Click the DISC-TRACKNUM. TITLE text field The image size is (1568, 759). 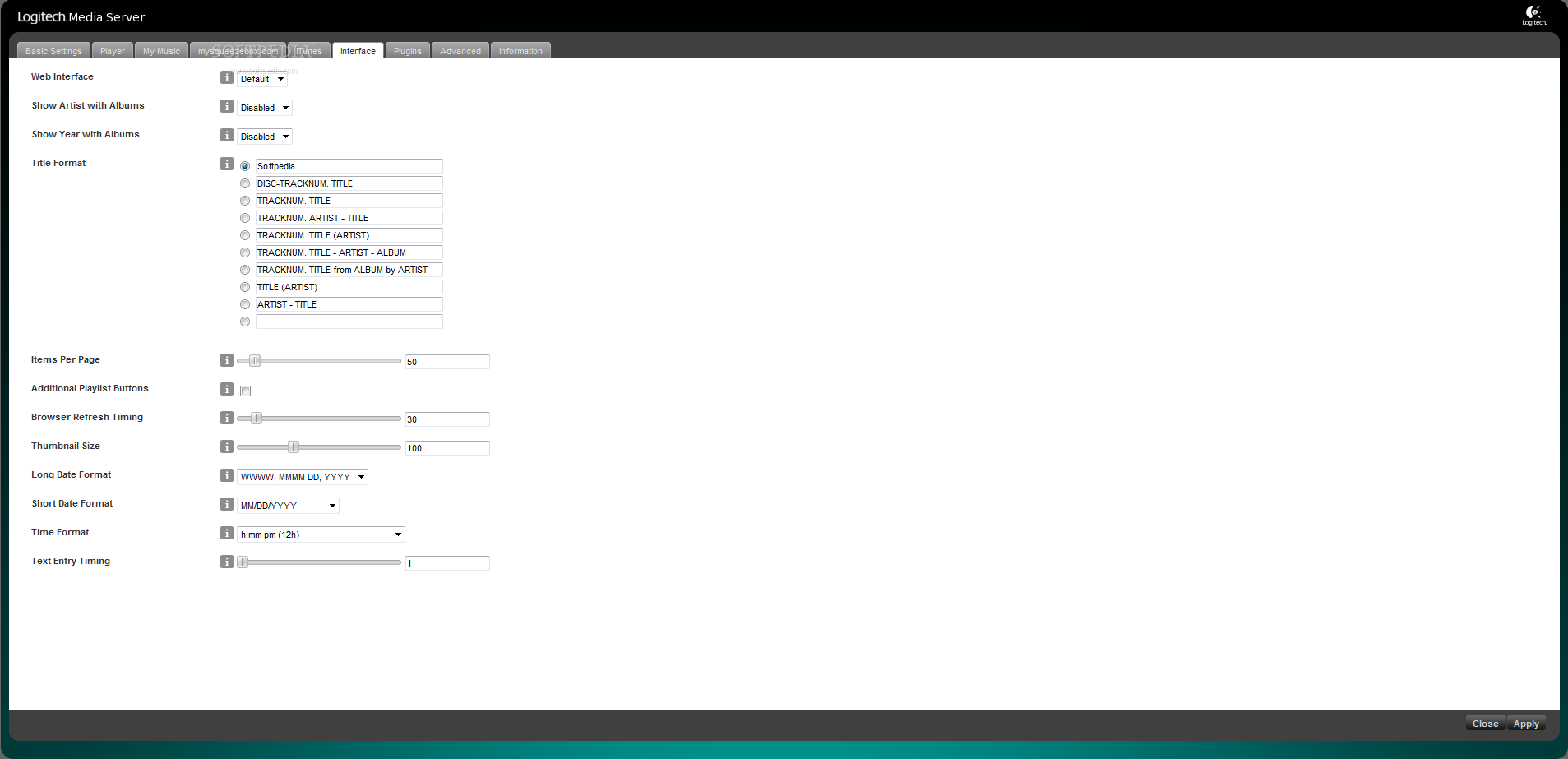349,183
